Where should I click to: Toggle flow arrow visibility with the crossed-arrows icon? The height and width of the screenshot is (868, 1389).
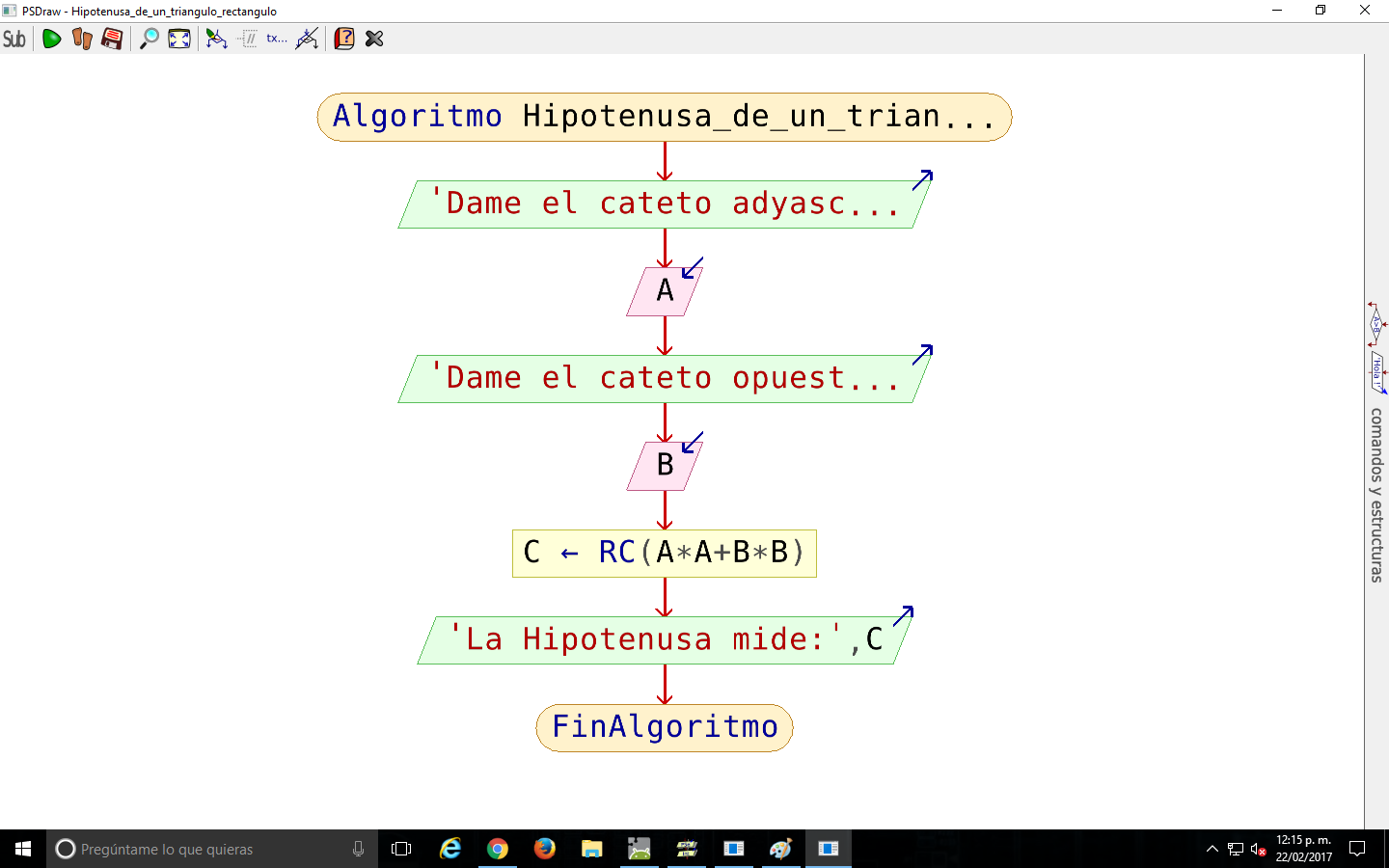click(x=307, y=39)
